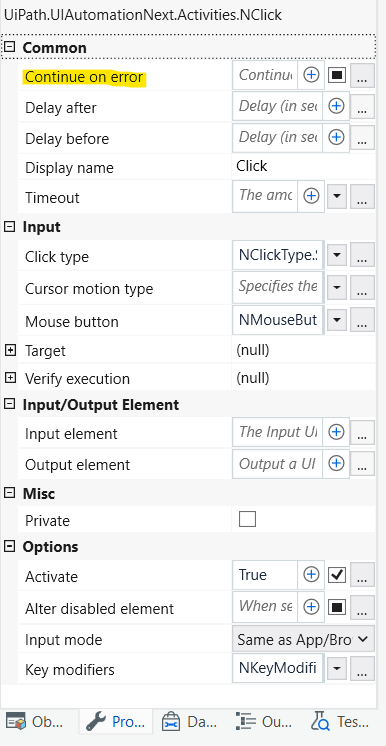Click the Key modifiers value field

coord(277,668)
